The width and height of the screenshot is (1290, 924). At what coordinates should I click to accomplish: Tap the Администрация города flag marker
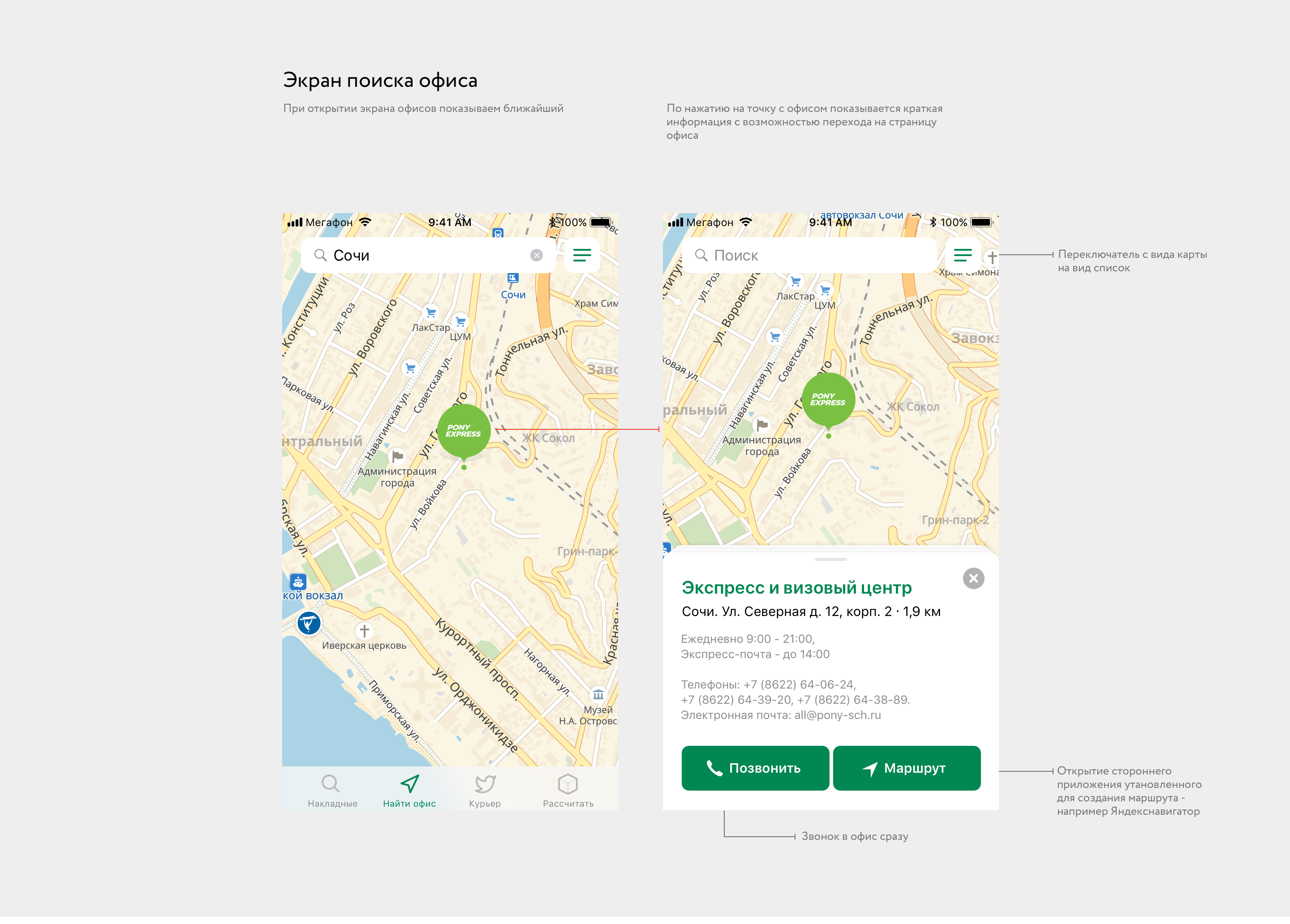pyautogui.click(x=397, y=456)
